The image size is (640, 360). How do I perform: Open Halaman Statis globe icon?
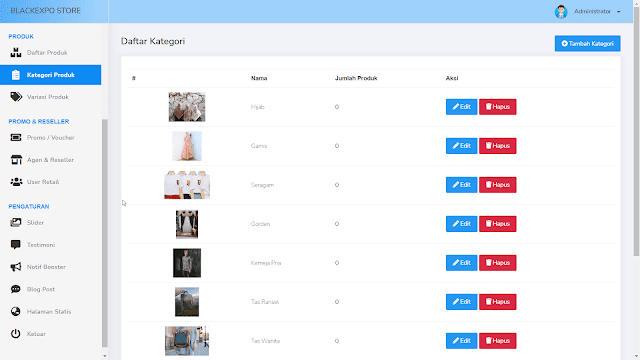tap(16, 311)
